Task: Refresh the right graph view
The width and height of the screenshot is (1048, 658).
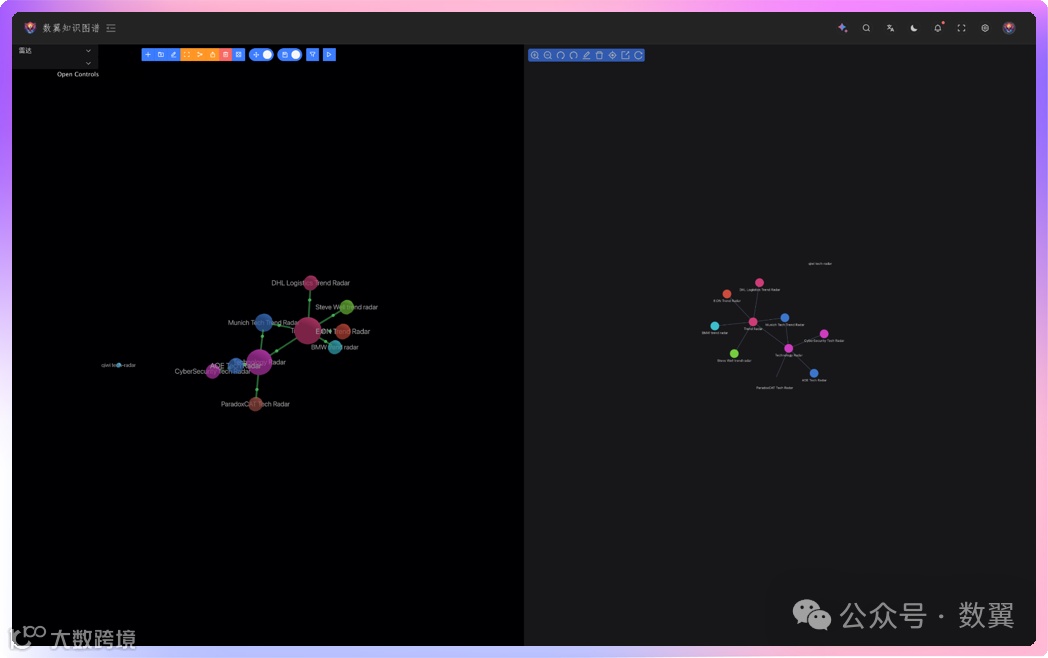Action: point(638,56)
